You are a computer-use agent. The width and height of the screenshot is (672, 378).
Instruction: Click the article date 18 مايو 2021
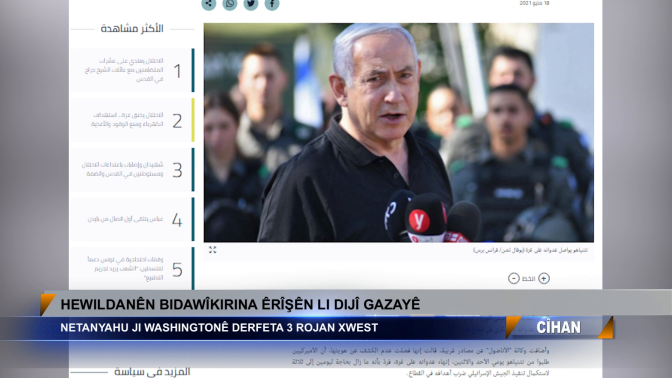[534, 3]
